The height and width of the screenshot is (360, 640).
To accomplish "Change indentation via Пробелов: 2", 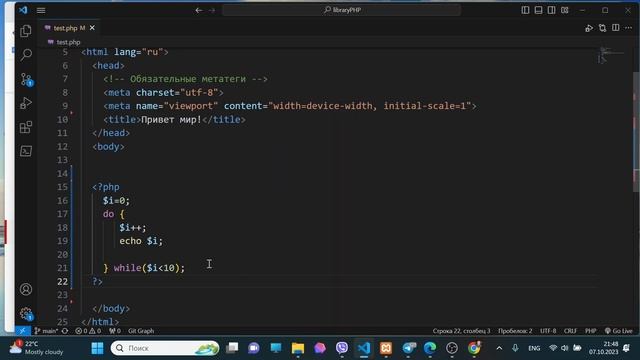I will point(515,331).
